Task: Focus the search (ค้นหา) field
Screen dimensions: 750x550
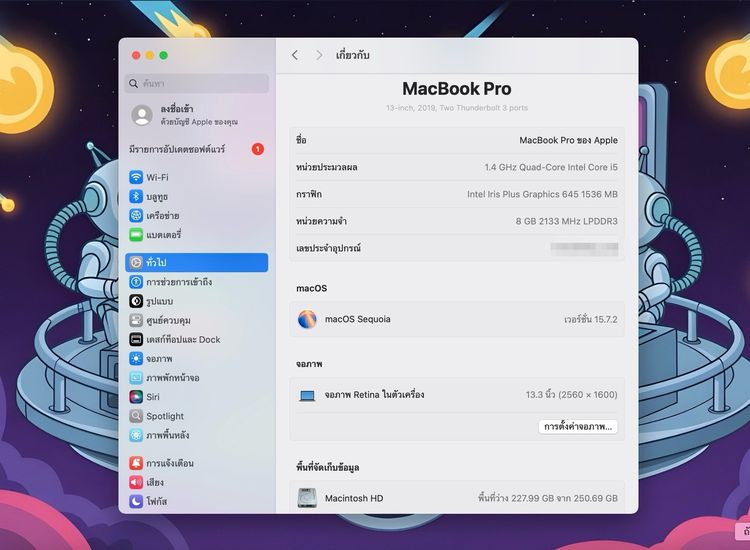Action: click(197, 84)
